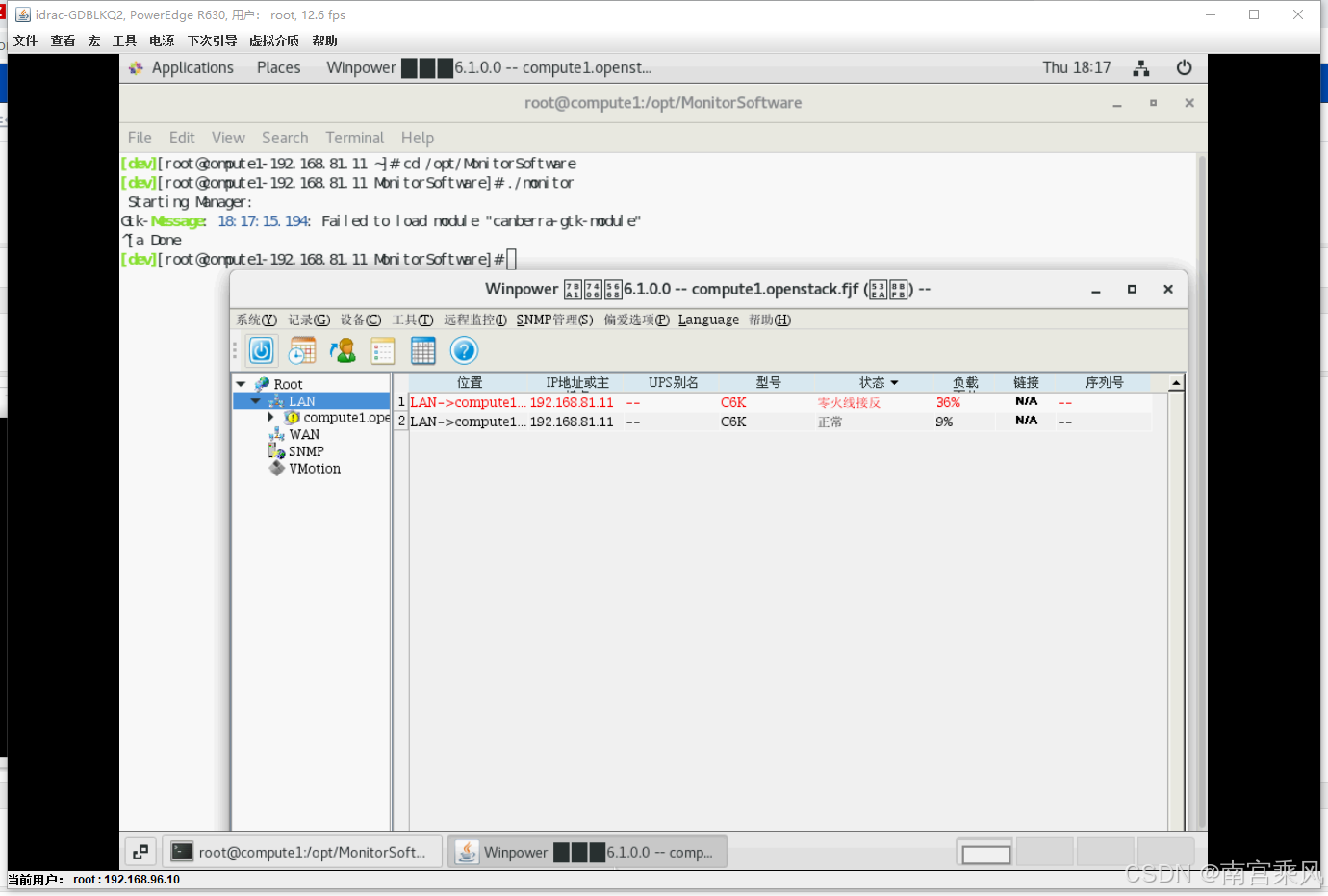Click the 序列号 column header

(1105, 383)
